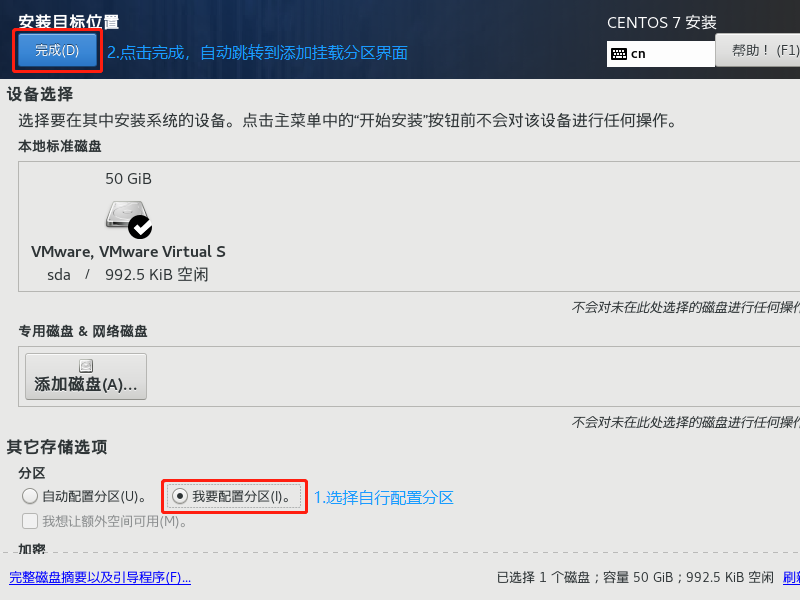Viewport: 800px width, 600px height.
Task: Toggle 我想让额外空间可用(M) checkbox
Action: point(30,521)
